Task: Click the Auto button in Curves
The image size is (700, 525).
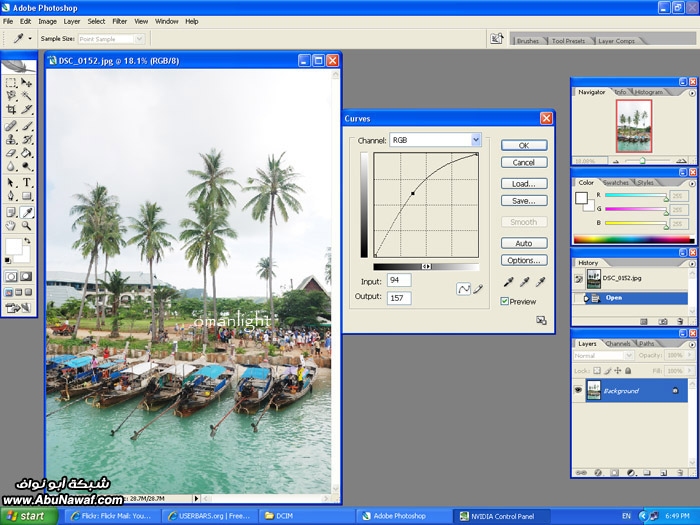Action: coord(524,243)
